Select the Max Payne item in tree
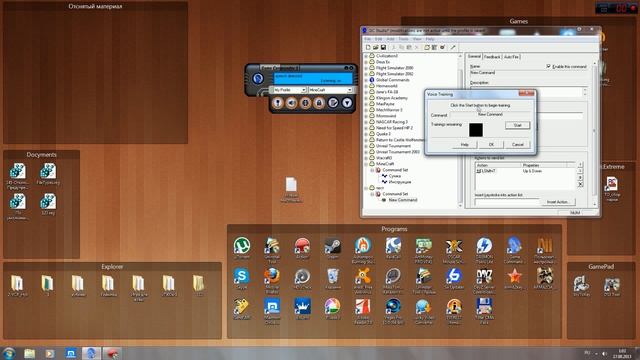The height and width of the screenshot is (360, 640). pyautogui.click(x=385, y=104)
